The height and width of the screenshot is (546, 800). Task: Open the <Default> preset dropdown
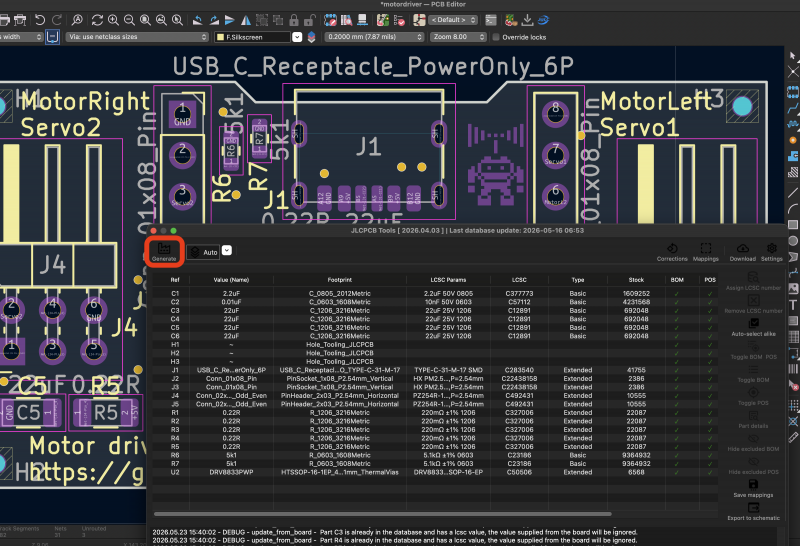pyautogui.click(x=453, y=20)
